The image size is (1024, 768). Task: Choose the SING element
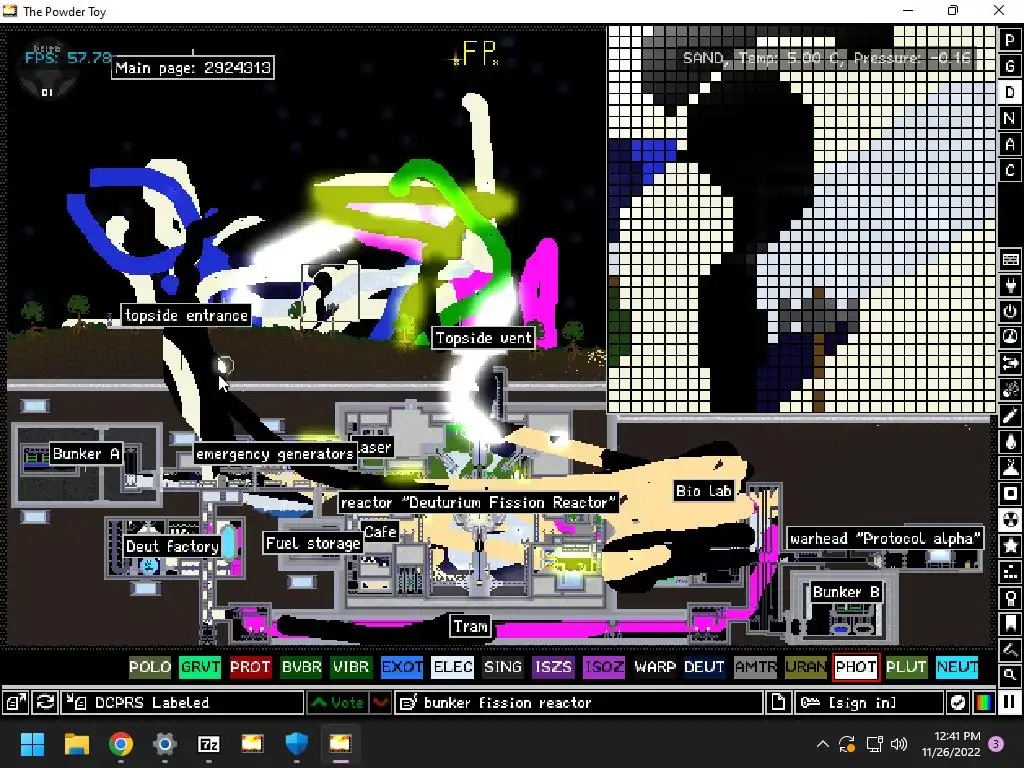(x=503, y=667)
